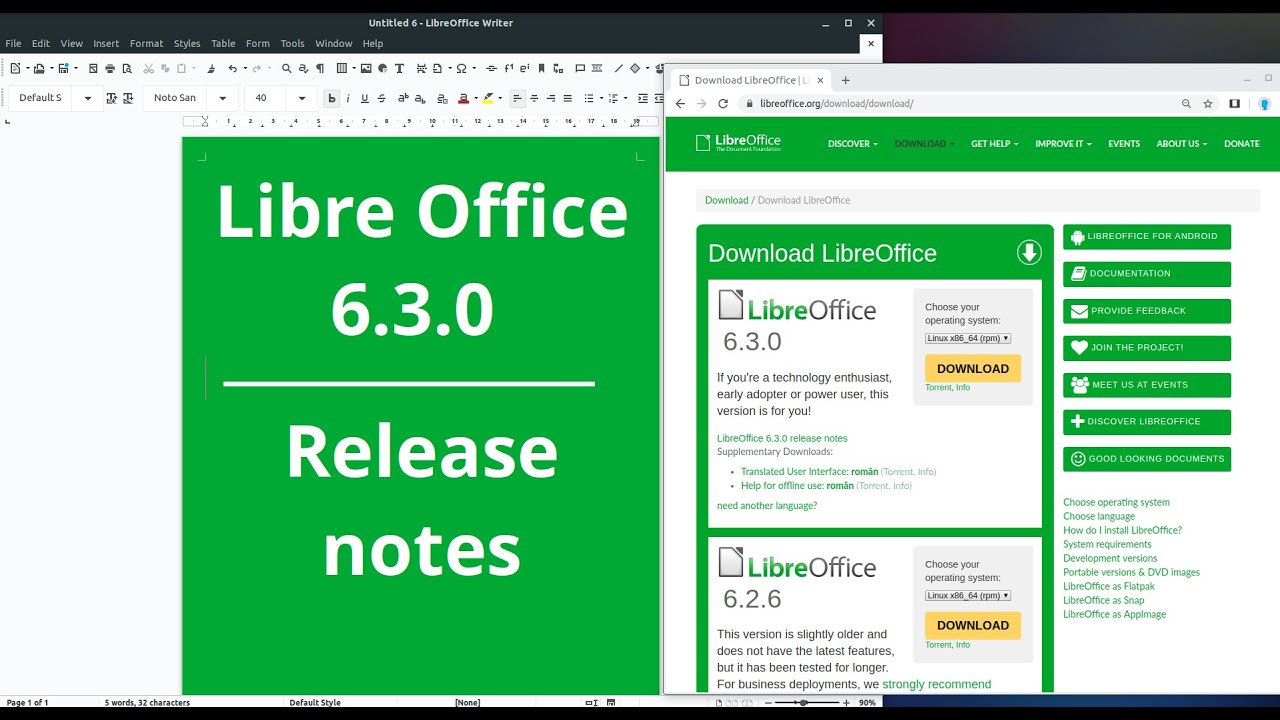The height and width of the screenshot is (720, 1280).
Task: Click the Update Selected Style icon
Action: (x=111, y=98)
